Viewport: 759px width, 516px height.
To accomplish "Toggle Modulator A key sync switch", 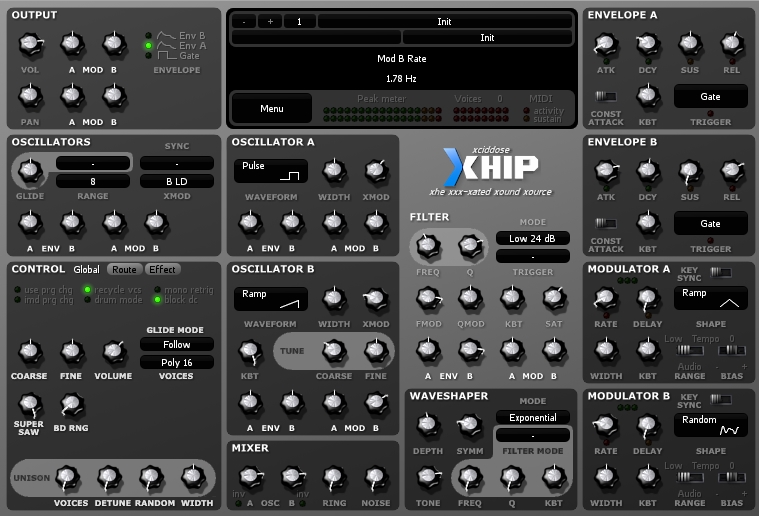I will point(721,273).
